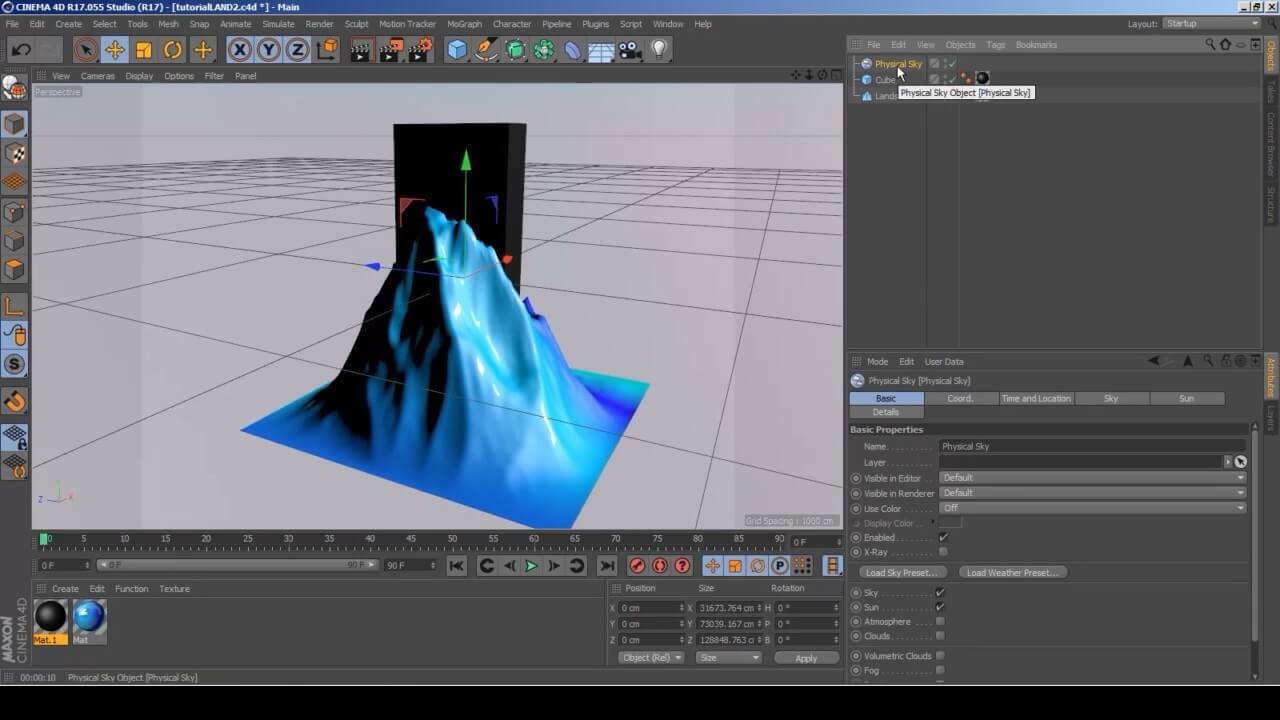Expand the Object (Rel) coordinate dropdown

pos(651,658)
